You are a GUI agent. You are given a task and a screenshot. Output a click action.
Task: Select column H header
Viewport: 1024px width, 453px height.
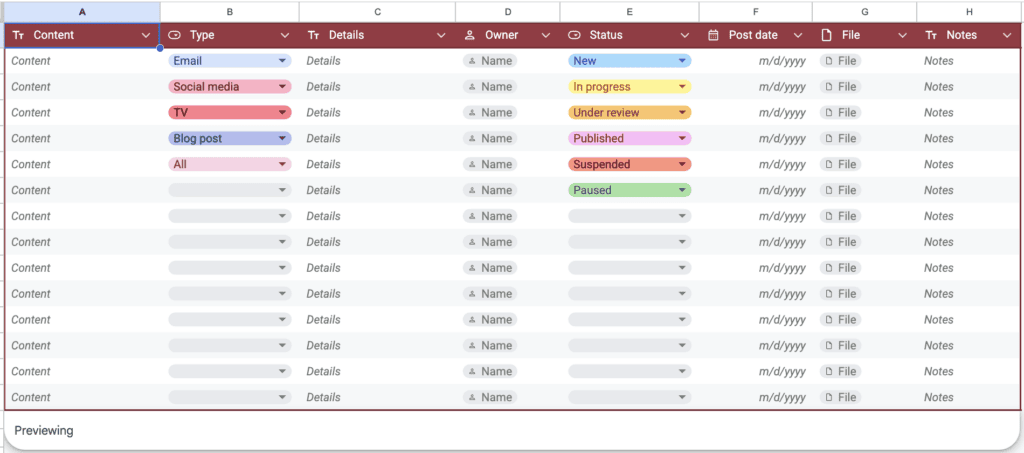tap(969, 12)
